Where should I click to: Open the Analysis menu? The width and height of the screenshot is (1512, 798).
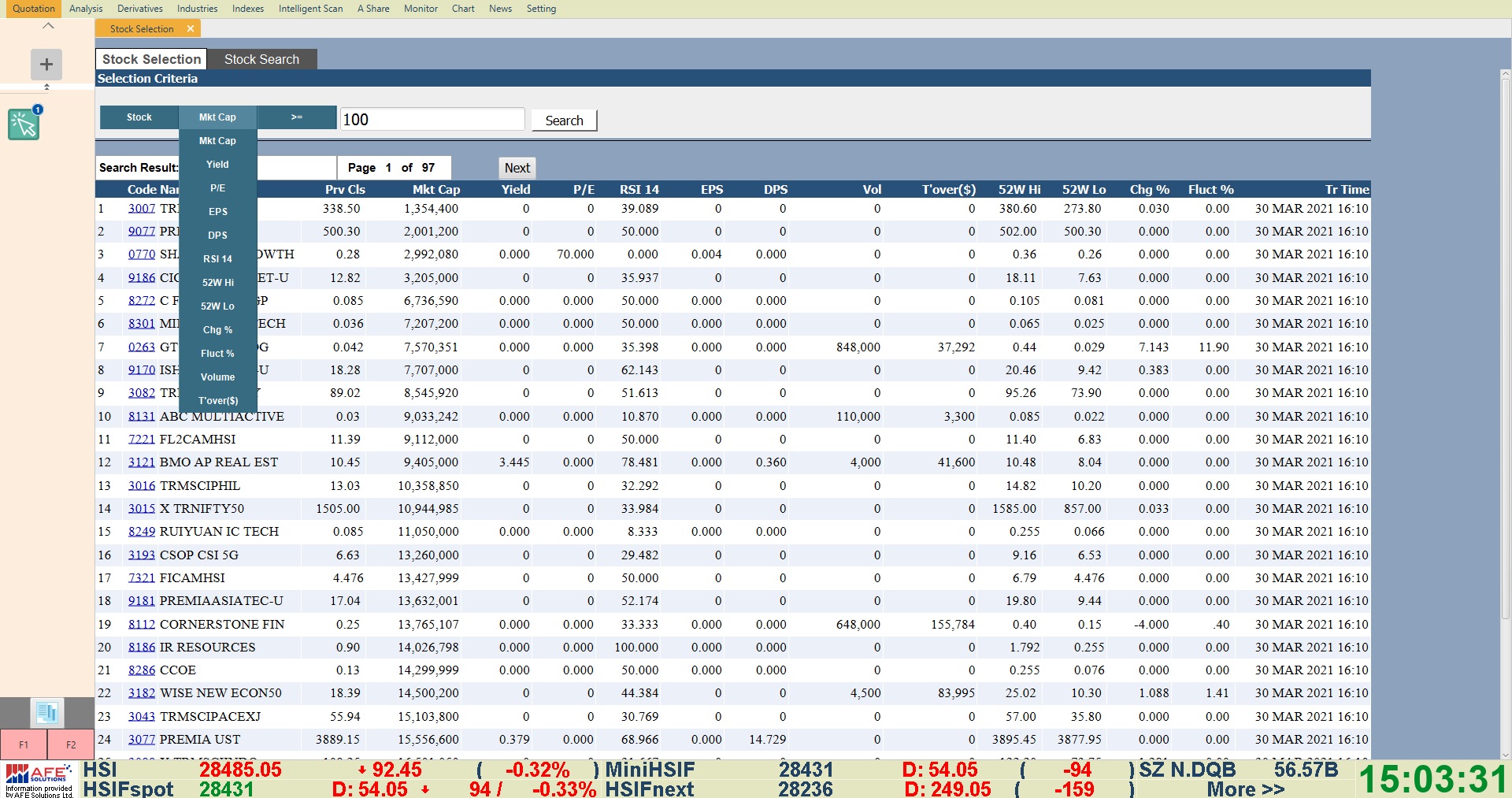[x=86, y=9]
